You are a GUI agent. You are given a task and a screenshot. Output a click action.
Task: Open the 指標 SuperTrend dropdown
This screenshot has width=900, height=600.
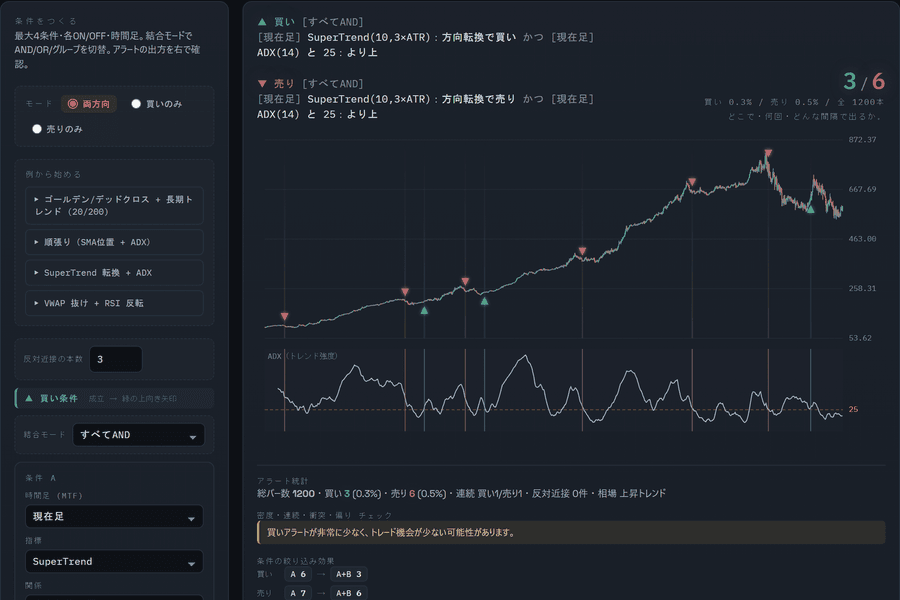114,562
